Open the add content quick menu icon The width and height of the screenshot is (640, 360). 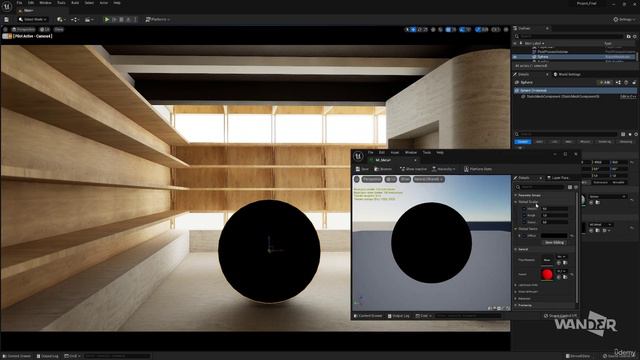pyautogui.click(x=61, y=19)
